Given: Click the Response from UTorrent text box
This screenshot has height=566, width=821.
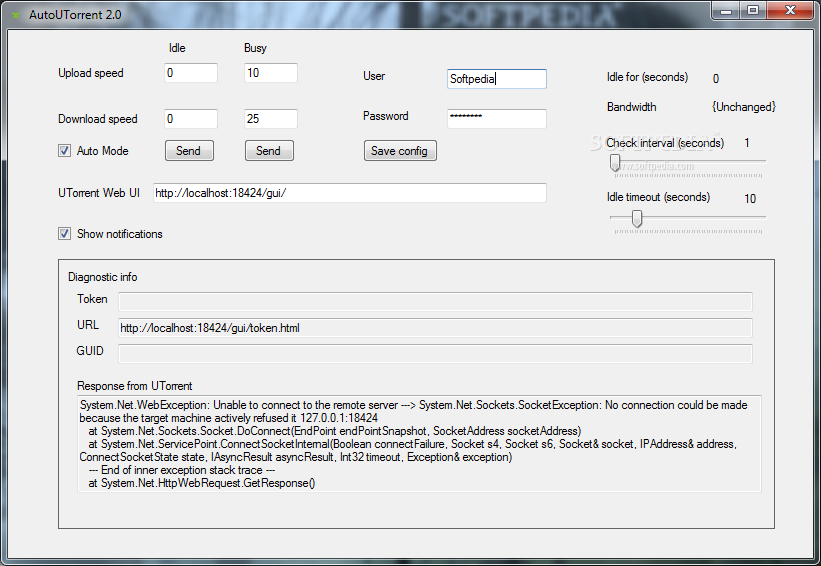Looking at the screenshot, I should pos(419,444).
